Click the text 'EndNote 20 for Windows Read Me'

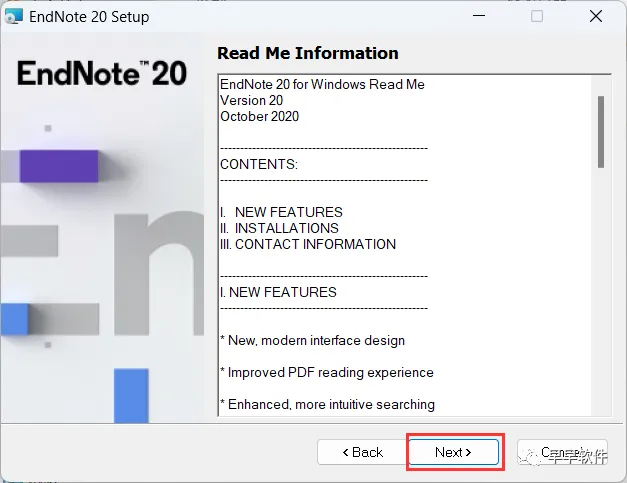(322, 84)
